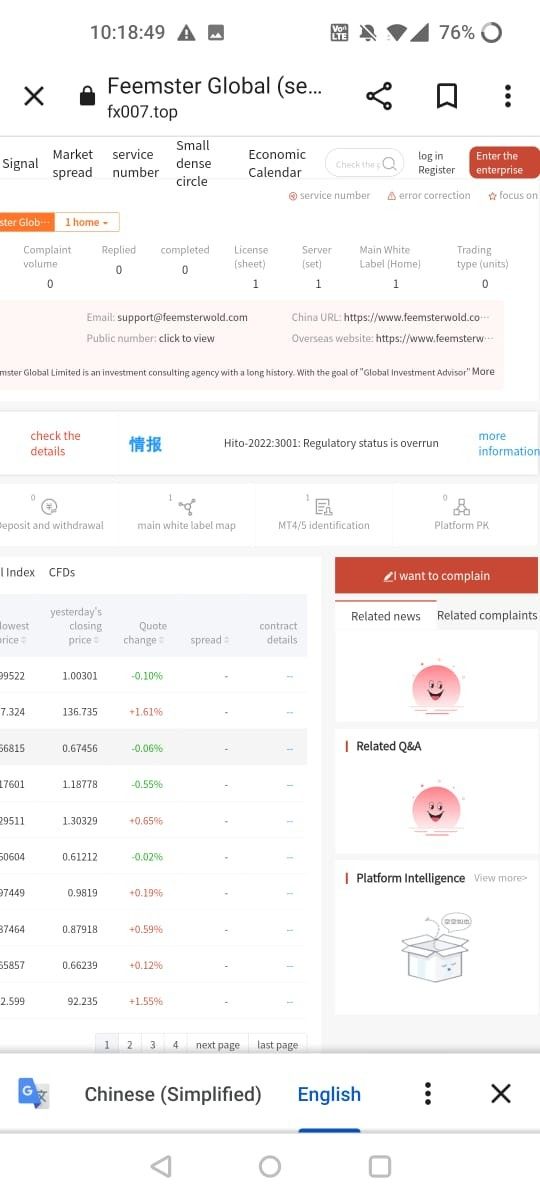Open MT4/5 identification icon
540x1200 pixels.
(324, 507)
